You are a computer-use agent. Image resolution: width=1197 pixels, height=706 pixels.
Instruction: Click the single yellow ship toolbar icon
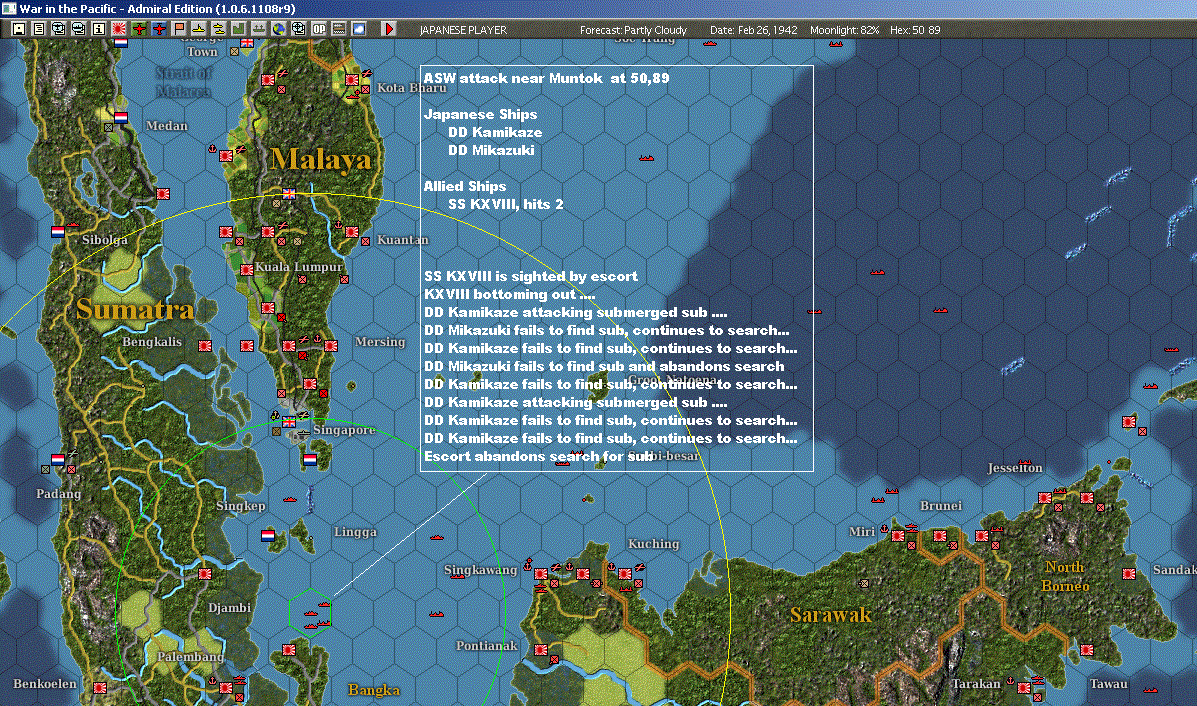(x=198, y=29)
